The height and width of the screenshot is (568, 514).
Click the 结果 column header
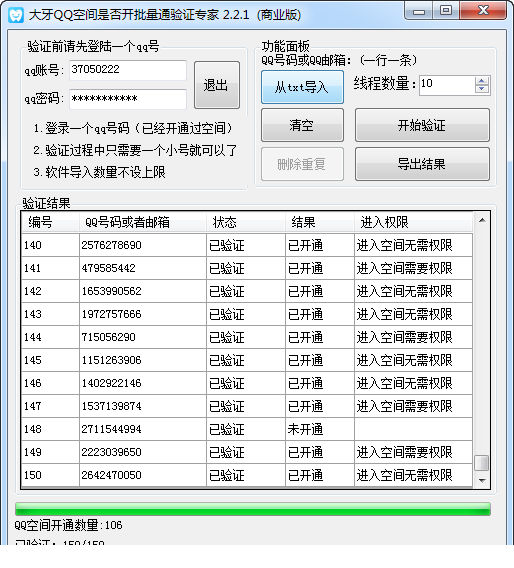click(320, 222)
